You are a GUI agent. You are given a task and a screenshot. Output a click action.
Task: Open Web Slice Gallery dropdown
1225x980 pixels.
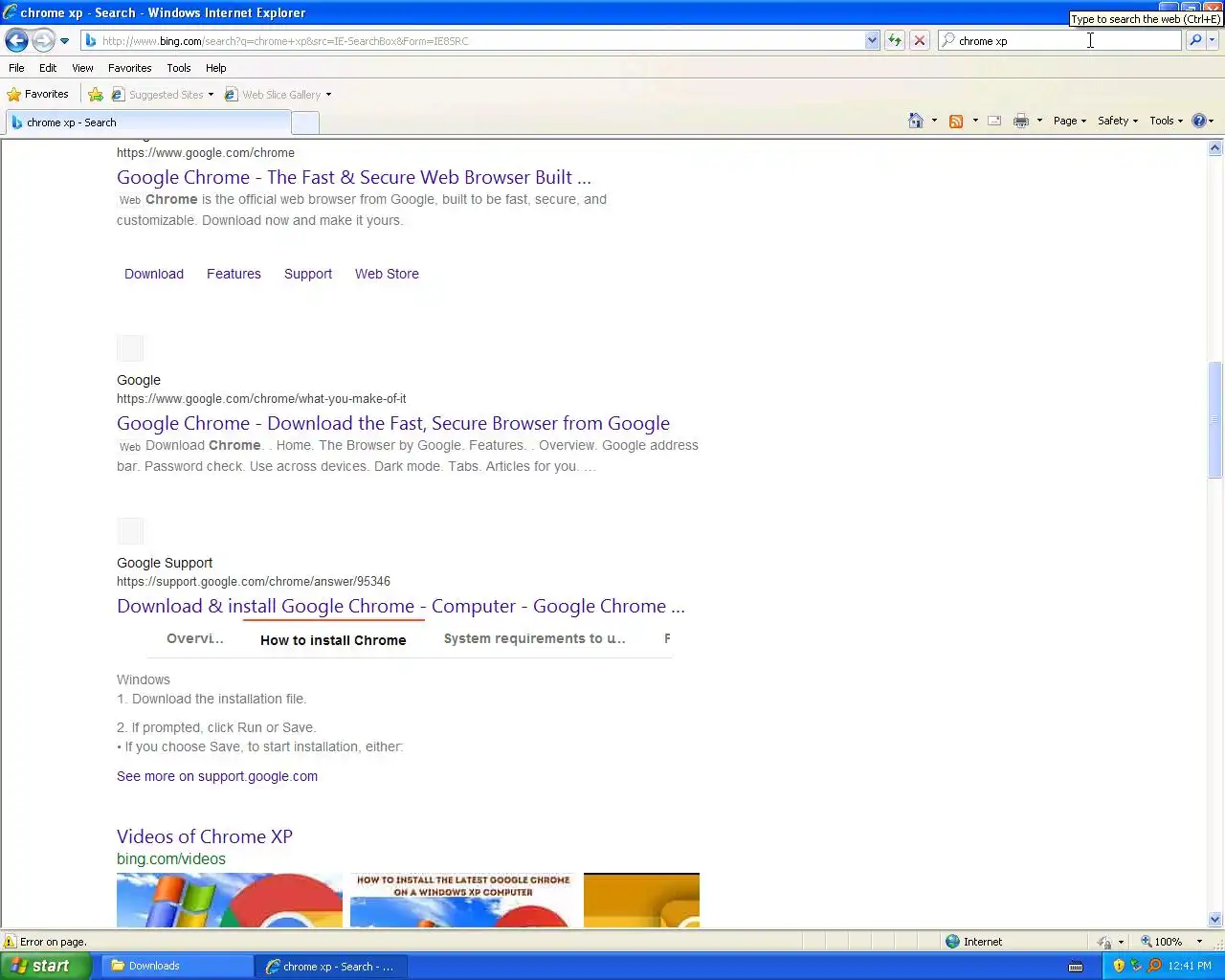278,95
